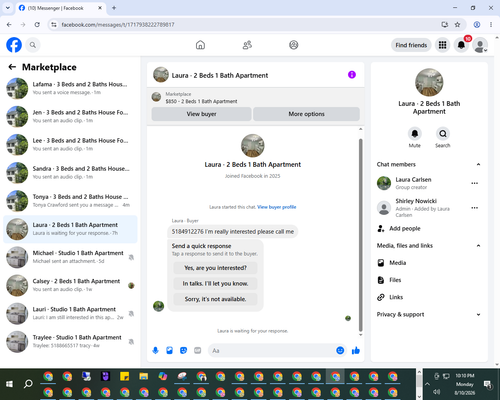Screen dimensions: 500x400
Task: Open options for Shirley Nowicki member
Action: click(x=475, y=208)
